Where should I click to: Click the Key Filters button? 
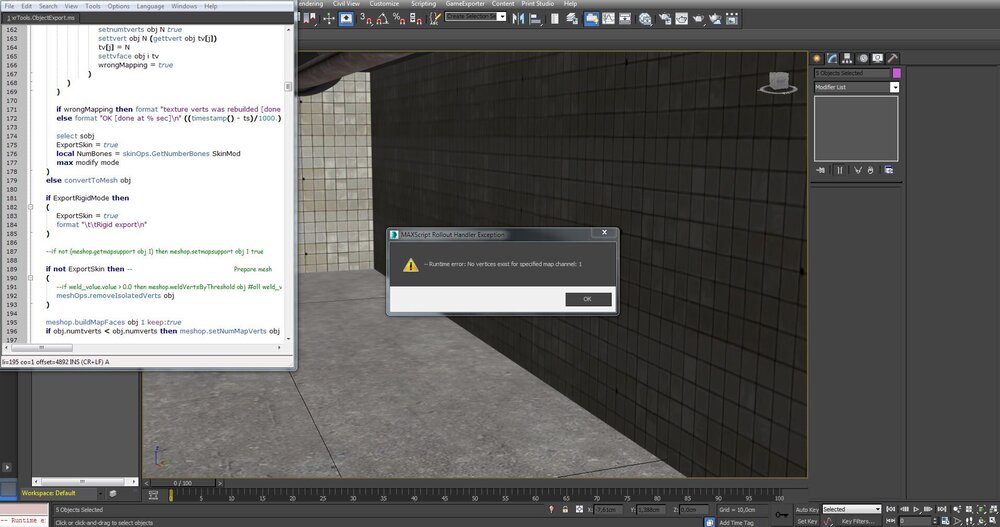858,521
